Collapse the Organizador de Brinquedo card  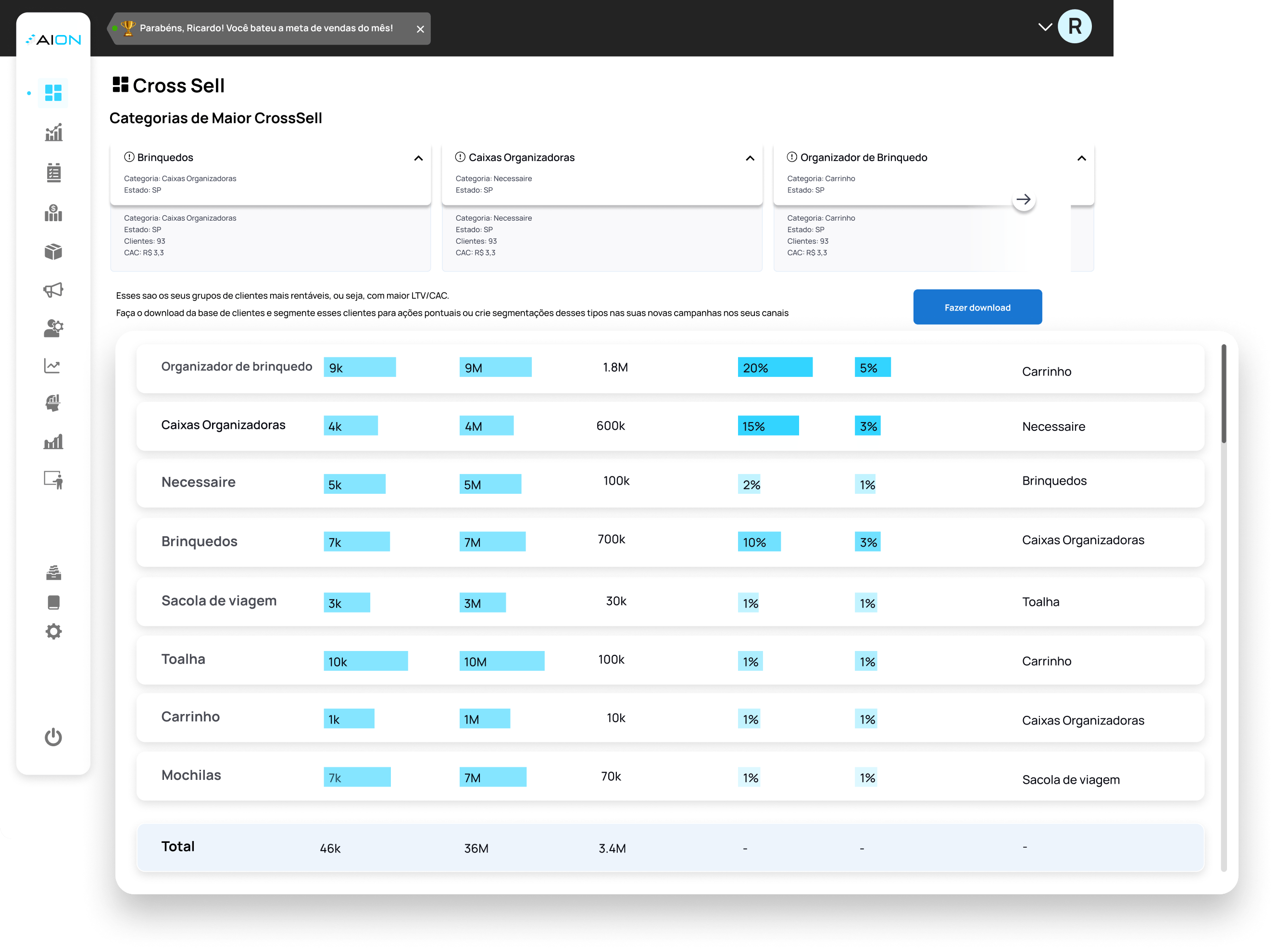tap(1082, 157)
